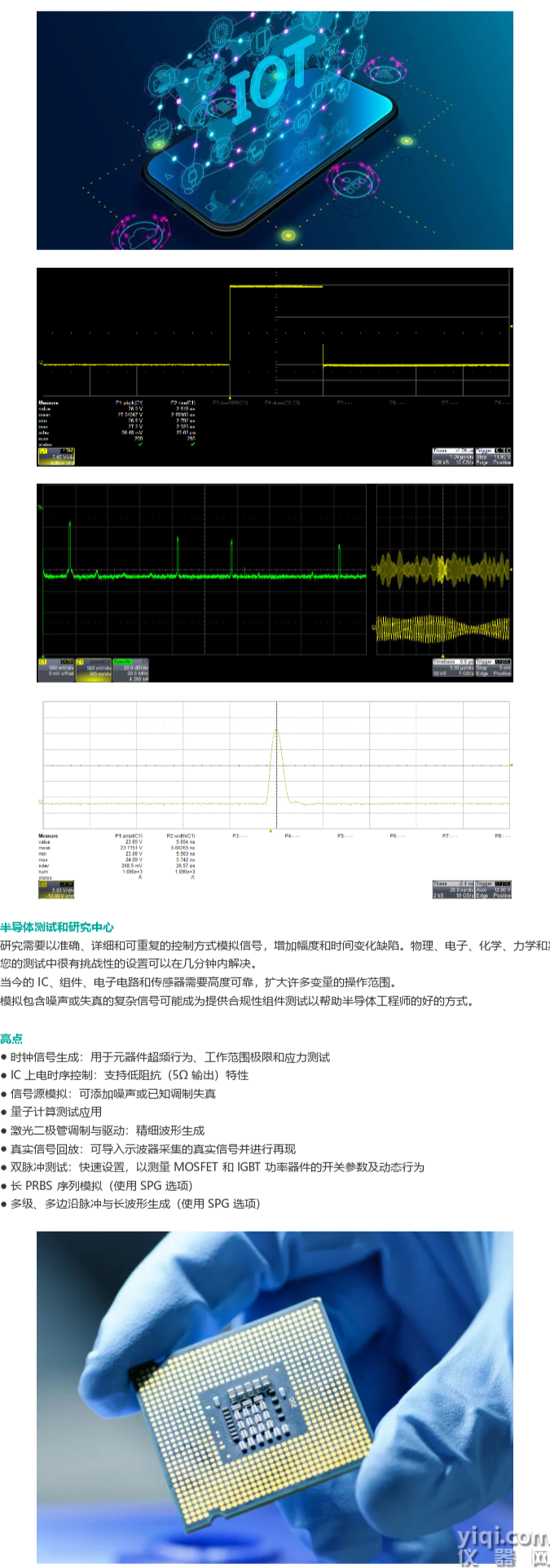Select bullet 长 PRBS 序列模拟（使用 SPG 选项）

pyautogui.click(x=97, y=1185)
